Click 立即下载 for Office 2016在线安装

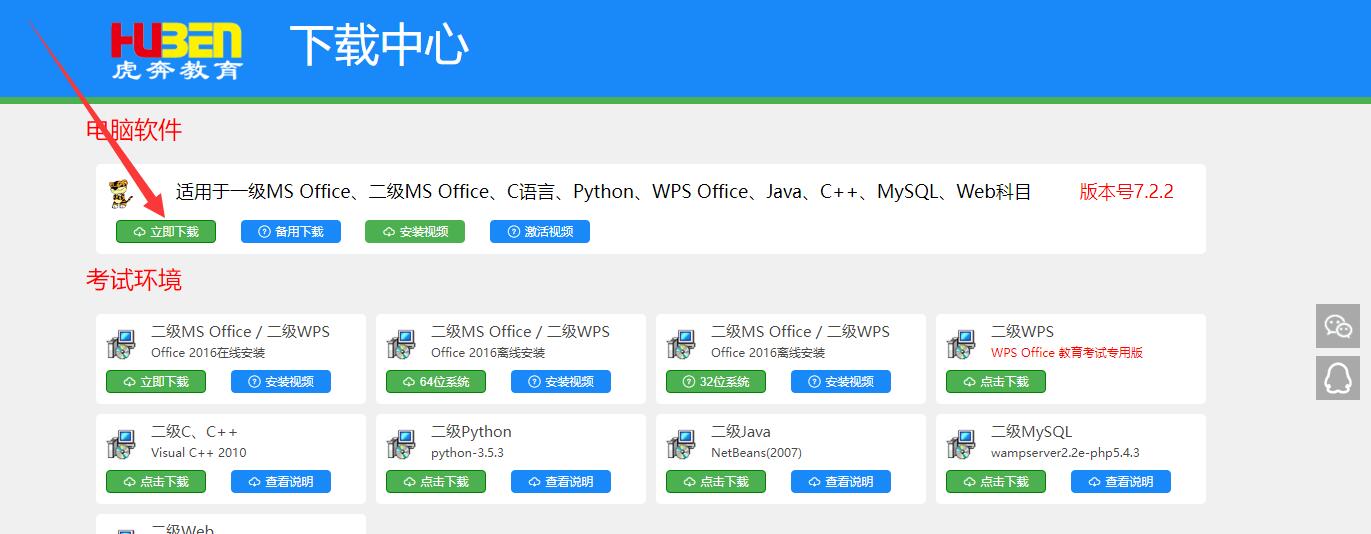[156, 382]
